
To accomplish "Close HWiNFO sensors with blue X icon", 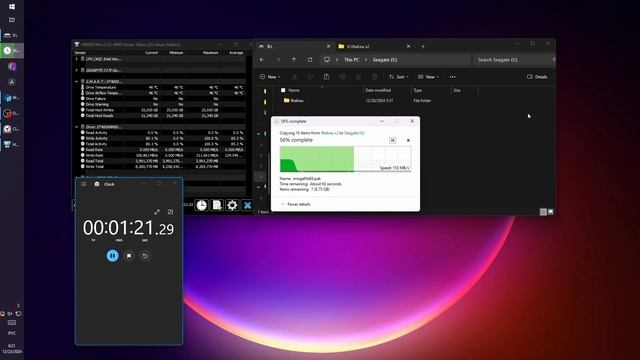I will [247, 205].
